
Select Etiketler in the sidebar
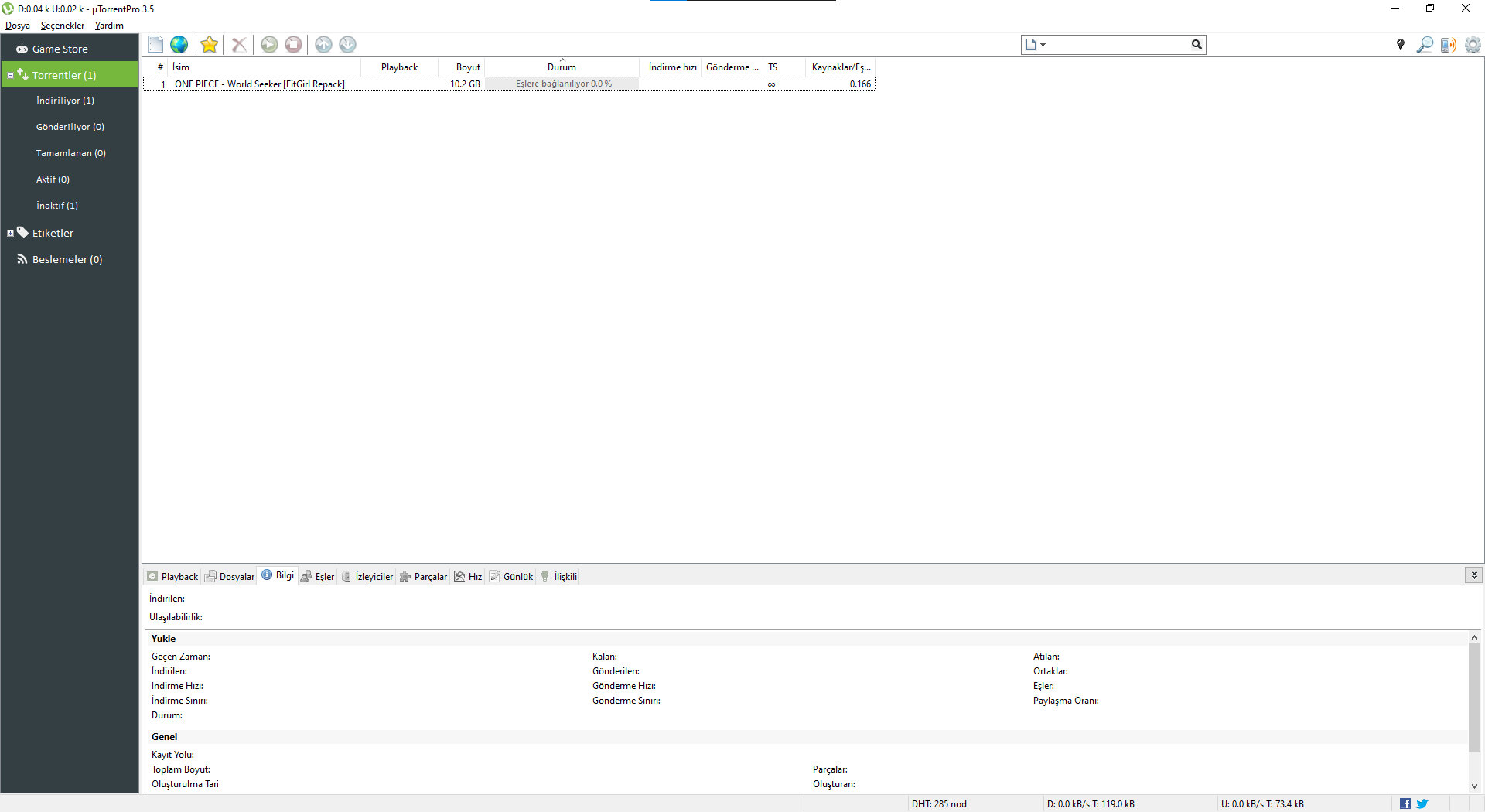(x=53, y=233)
